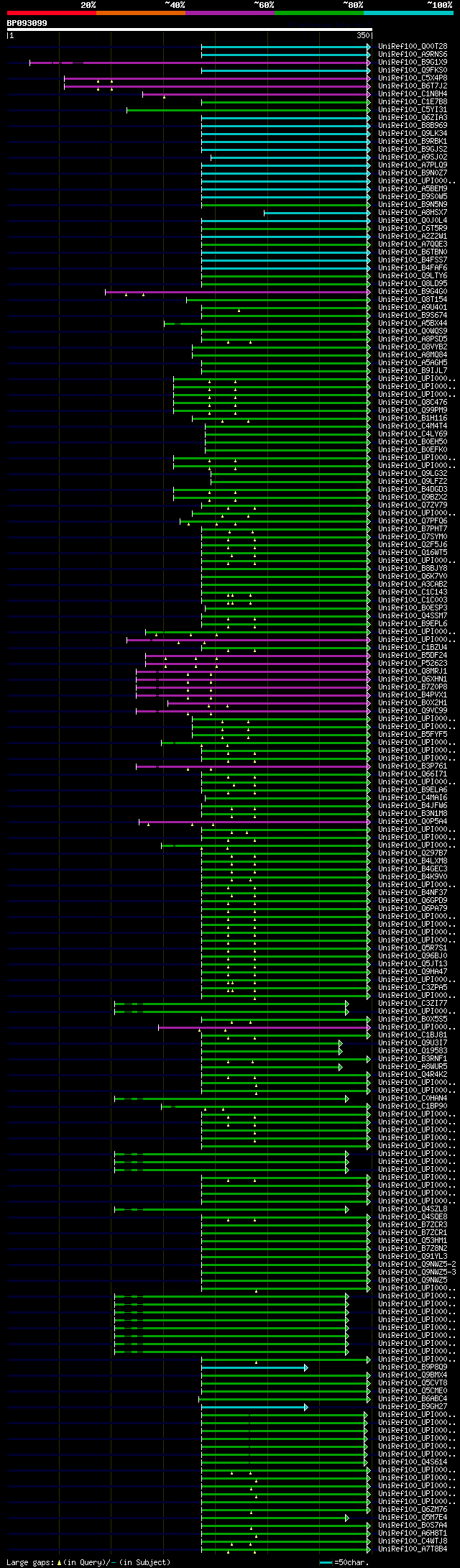Select hit label UniRef100_C1N8H4

(413, 93)
